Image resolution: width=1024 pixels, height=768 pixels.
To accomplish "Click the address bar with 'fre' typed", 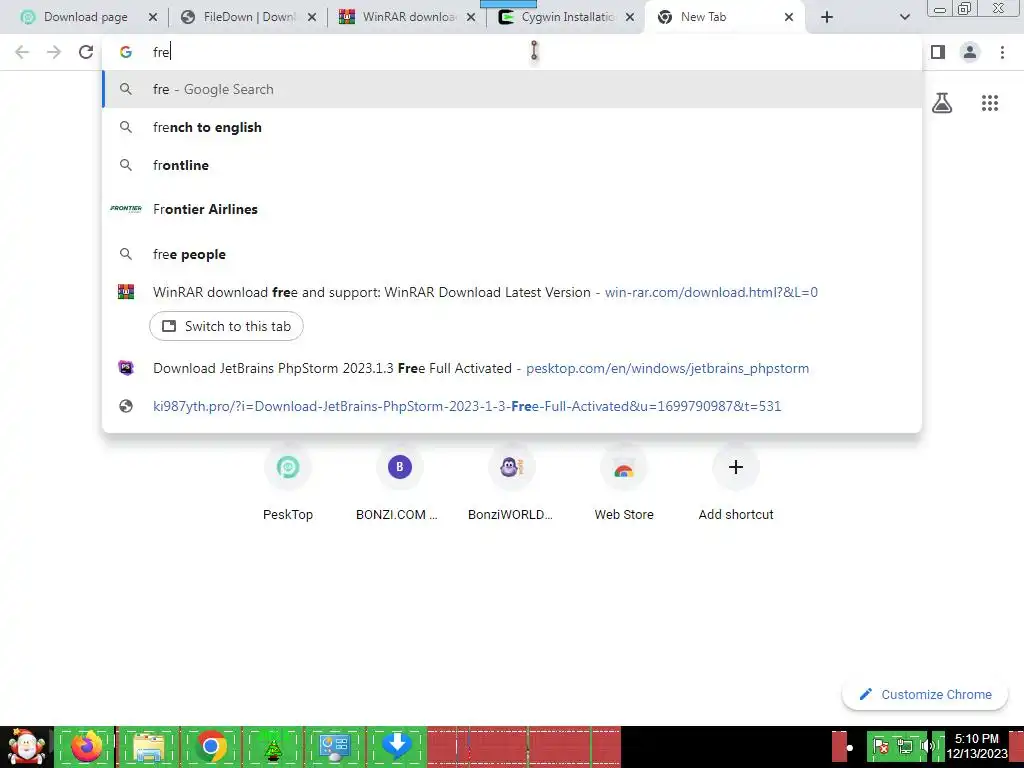I will (512, 52).
